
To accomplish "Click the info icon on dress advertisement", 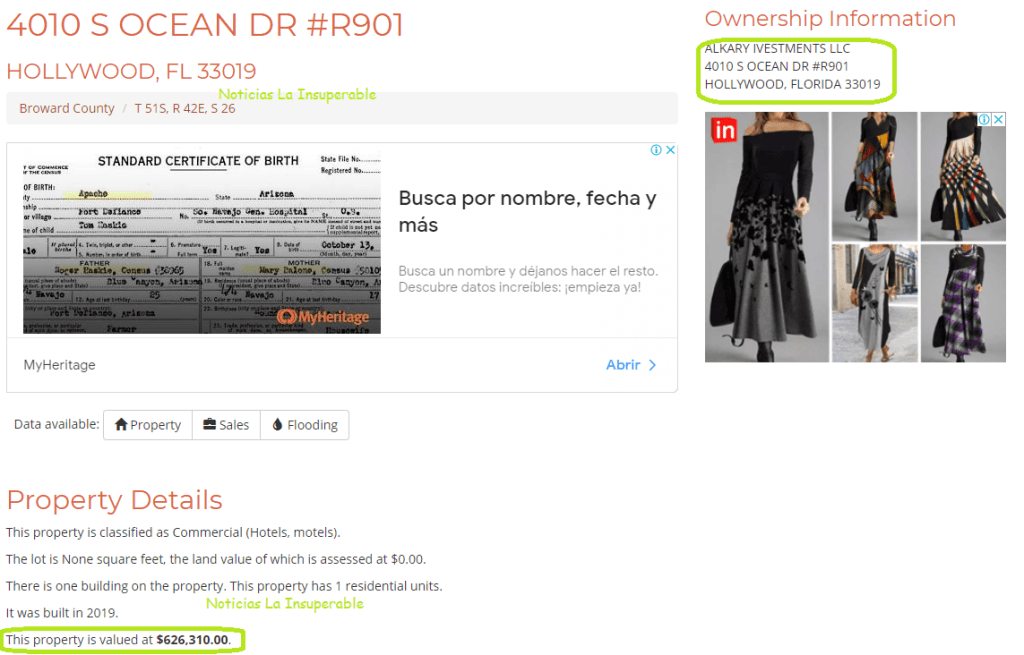I will click(x=984, y=120).
